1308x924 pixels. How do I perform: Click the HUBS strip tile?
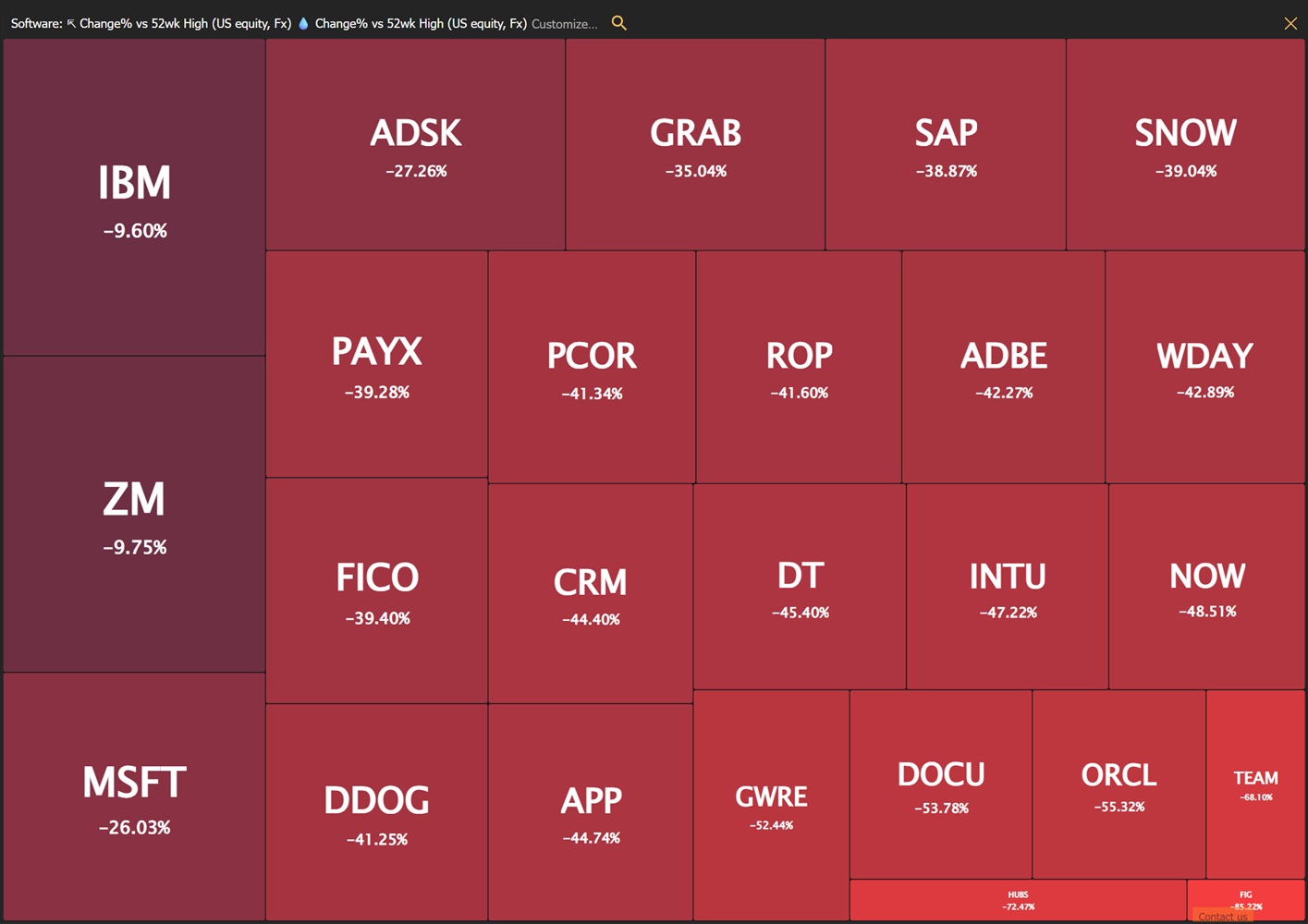click(x=1018, y=900)
